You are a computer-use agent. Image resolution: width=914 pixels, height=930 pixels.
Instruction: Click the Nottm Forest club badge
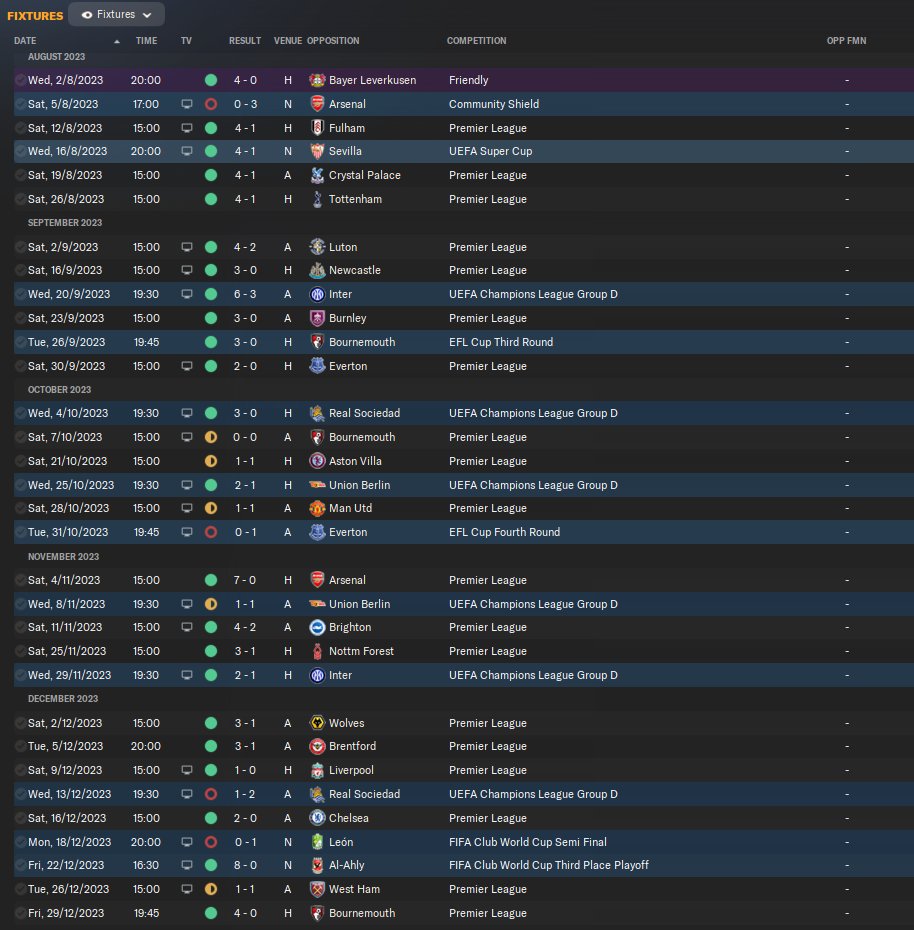click(317, 651)
